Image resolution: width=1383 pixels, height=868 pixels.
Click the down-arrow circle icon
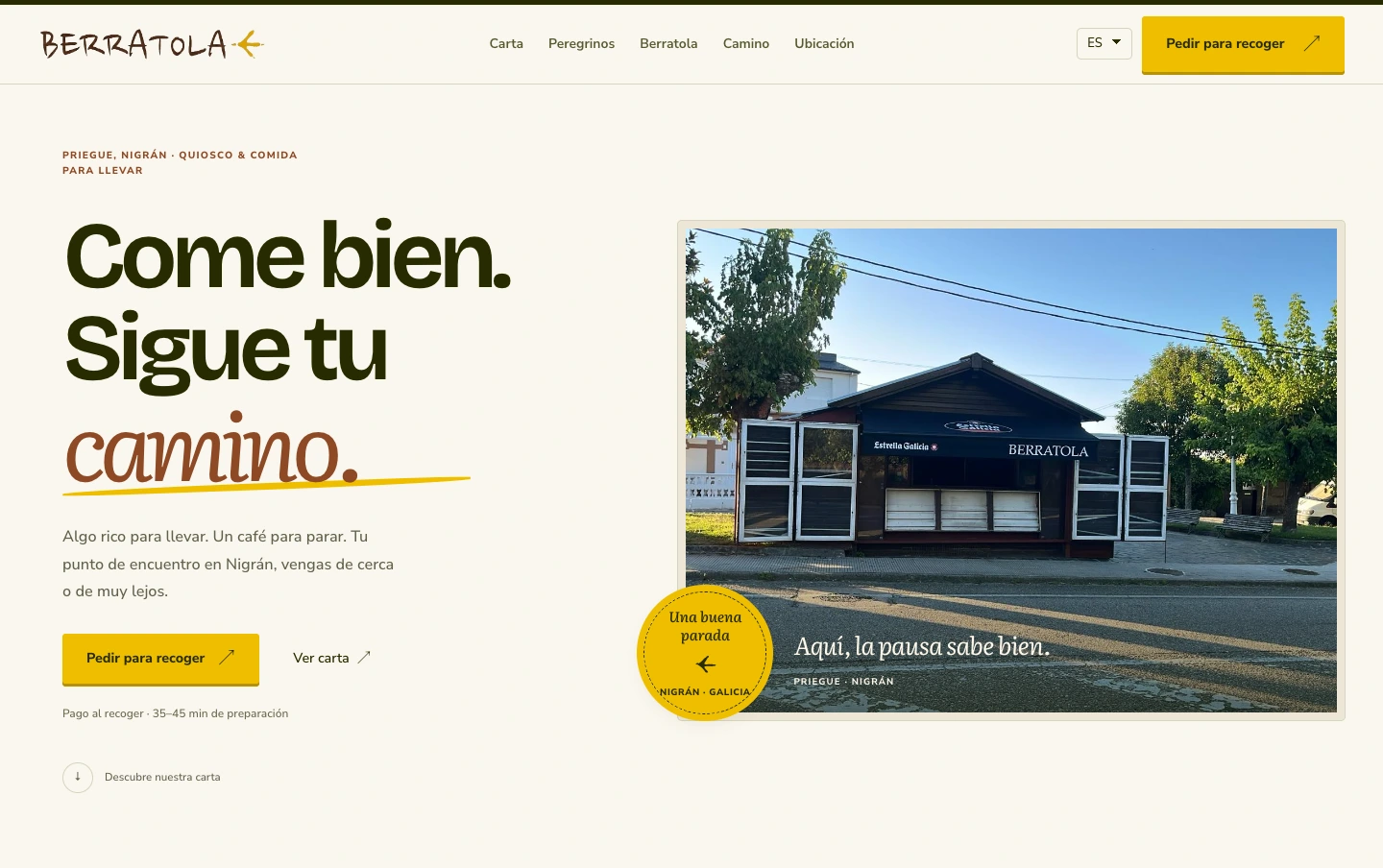78,777
